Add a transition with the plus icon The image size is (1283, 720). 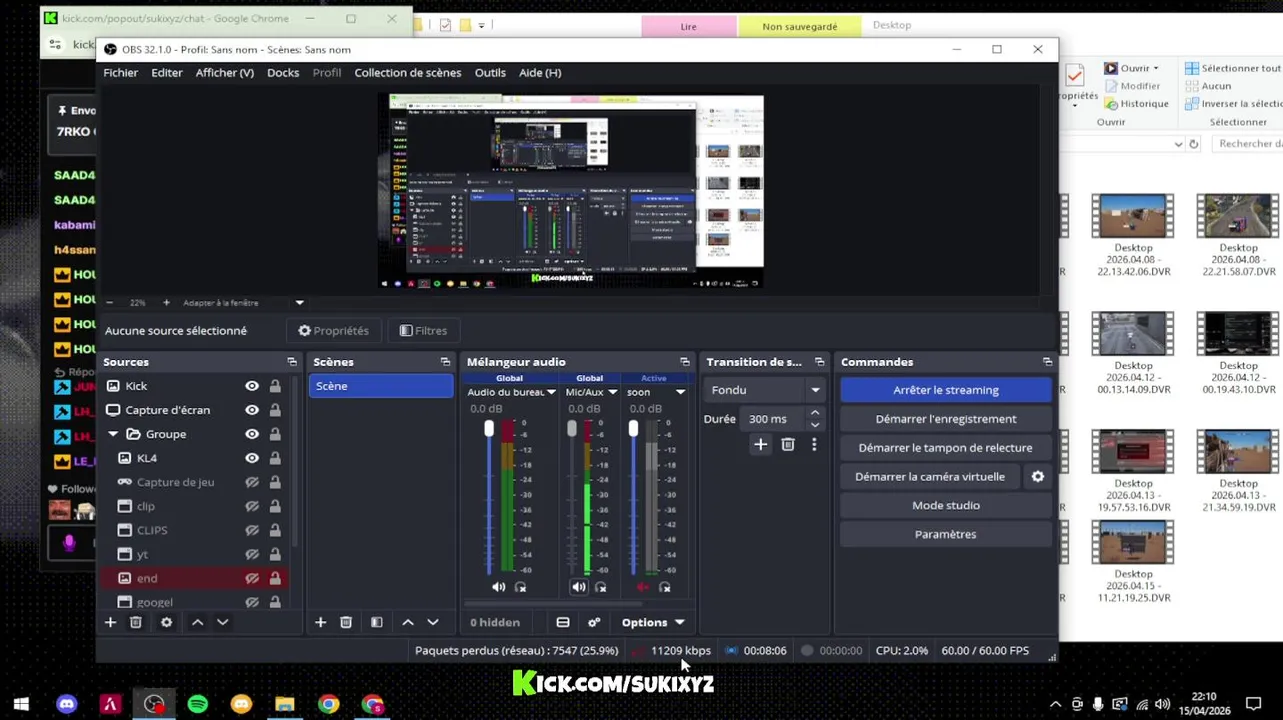pyautogui.click(x=760, y=444)
